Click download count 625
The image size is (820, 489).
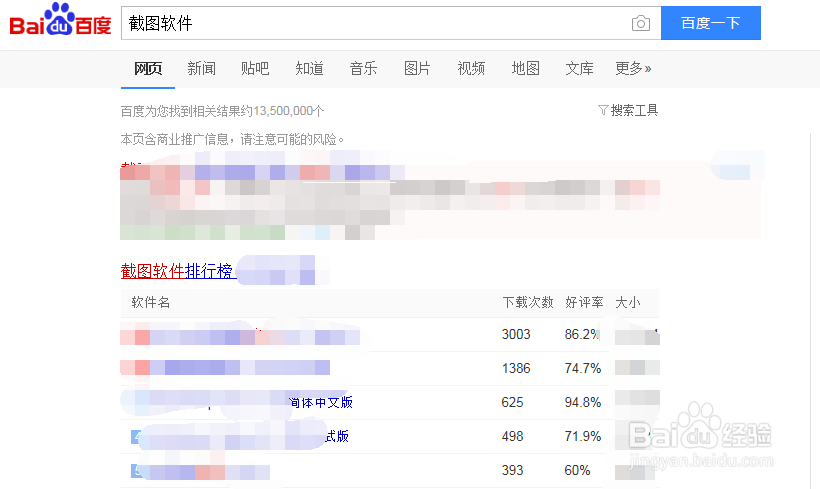point(512,403)
